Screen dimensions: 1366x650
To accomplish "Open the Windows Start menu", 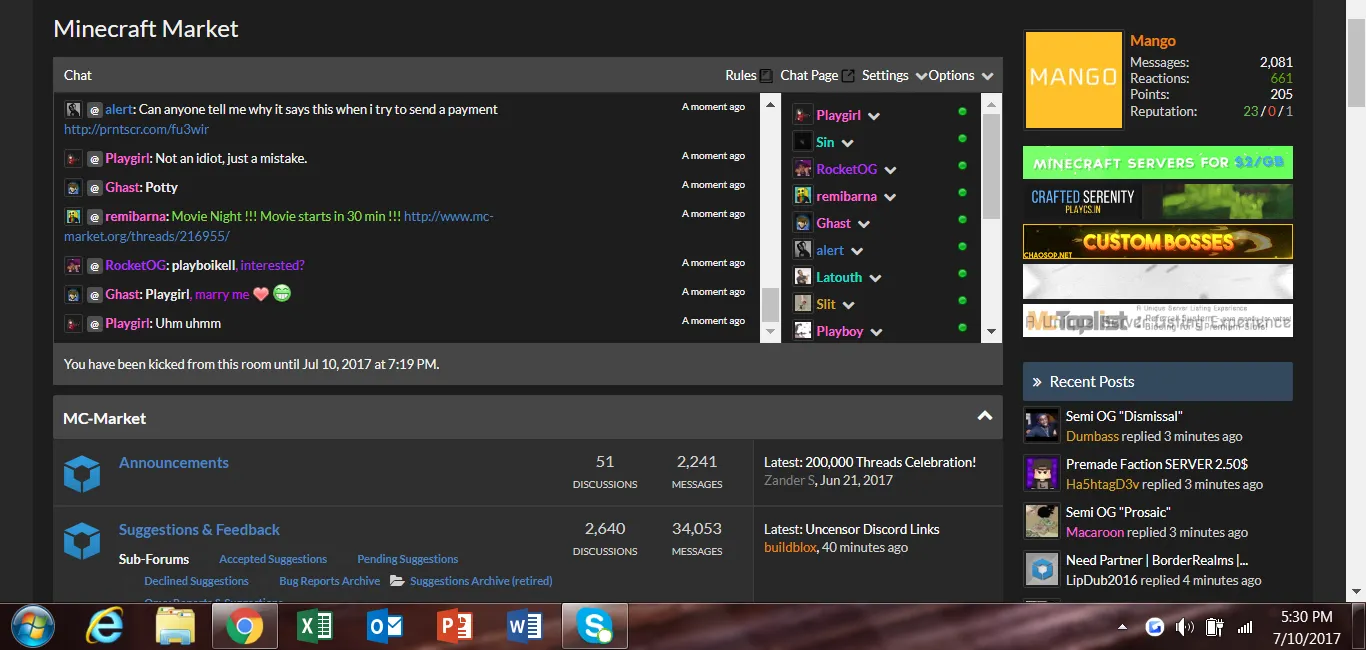I will coord(33,627).
